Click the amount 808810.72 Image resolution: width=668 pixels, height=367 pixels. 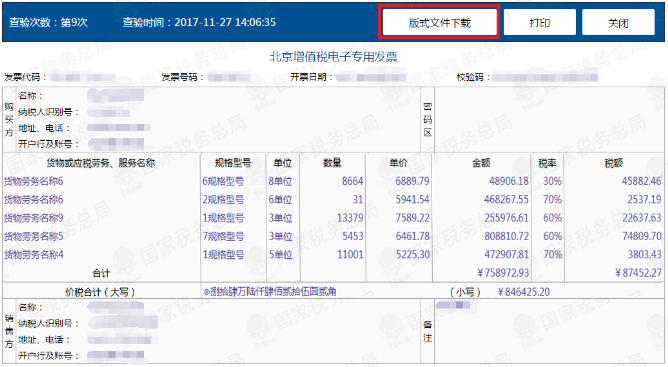tap(506, 237)
